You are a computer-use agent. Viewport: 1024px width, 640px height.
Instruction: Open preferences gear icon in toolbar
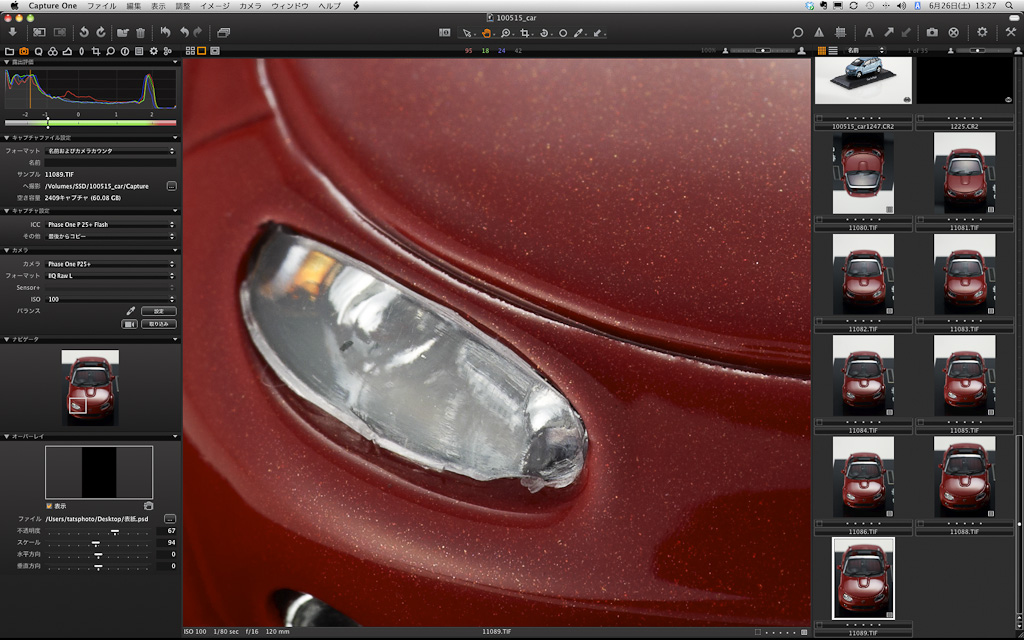coord(982,33)
